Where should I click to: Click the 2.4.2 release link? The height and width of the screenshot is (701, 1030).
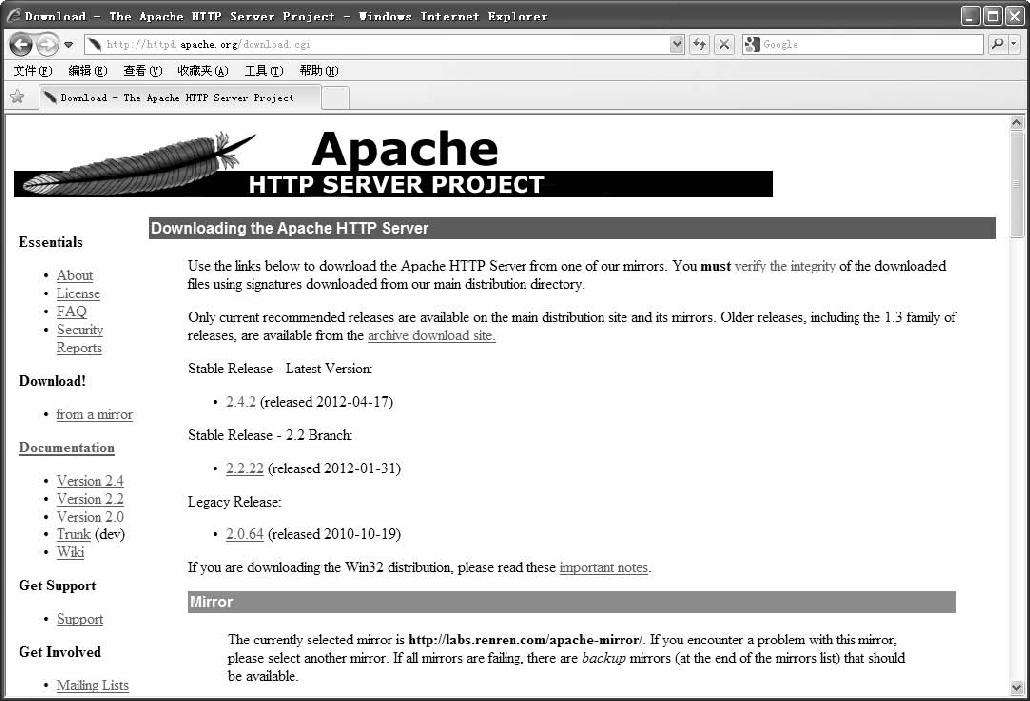tap(241, 401)
